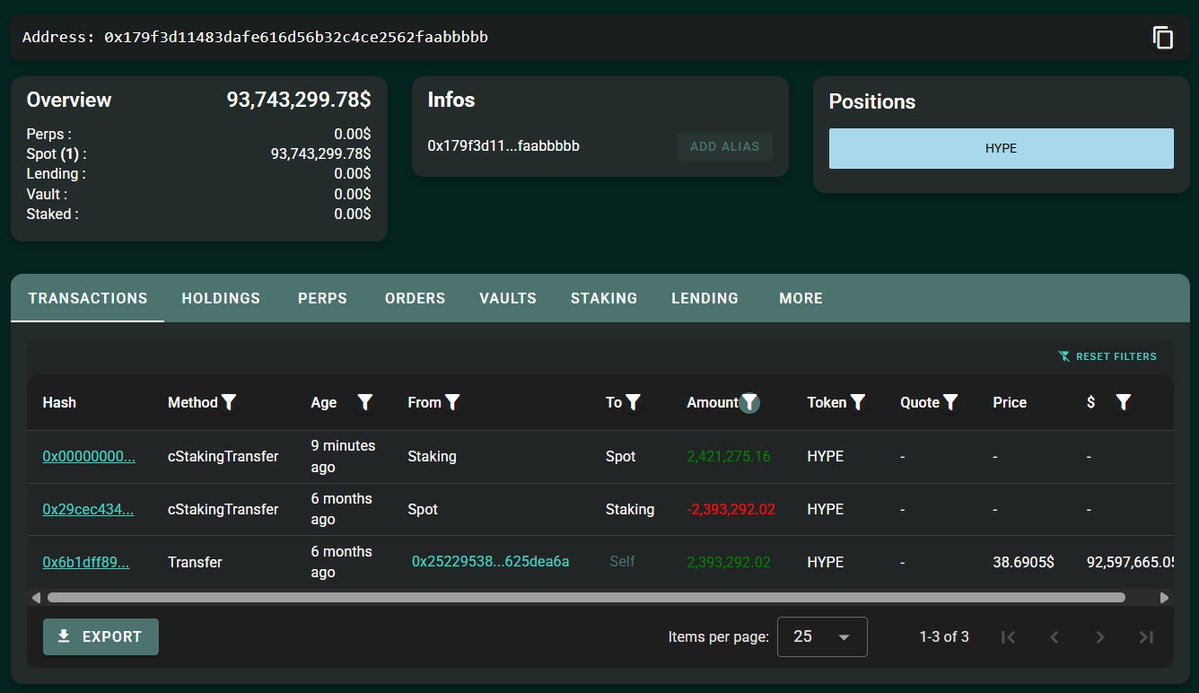Open transaction hash 0x00000000...
1199x693 pixels.
[89, 456]
